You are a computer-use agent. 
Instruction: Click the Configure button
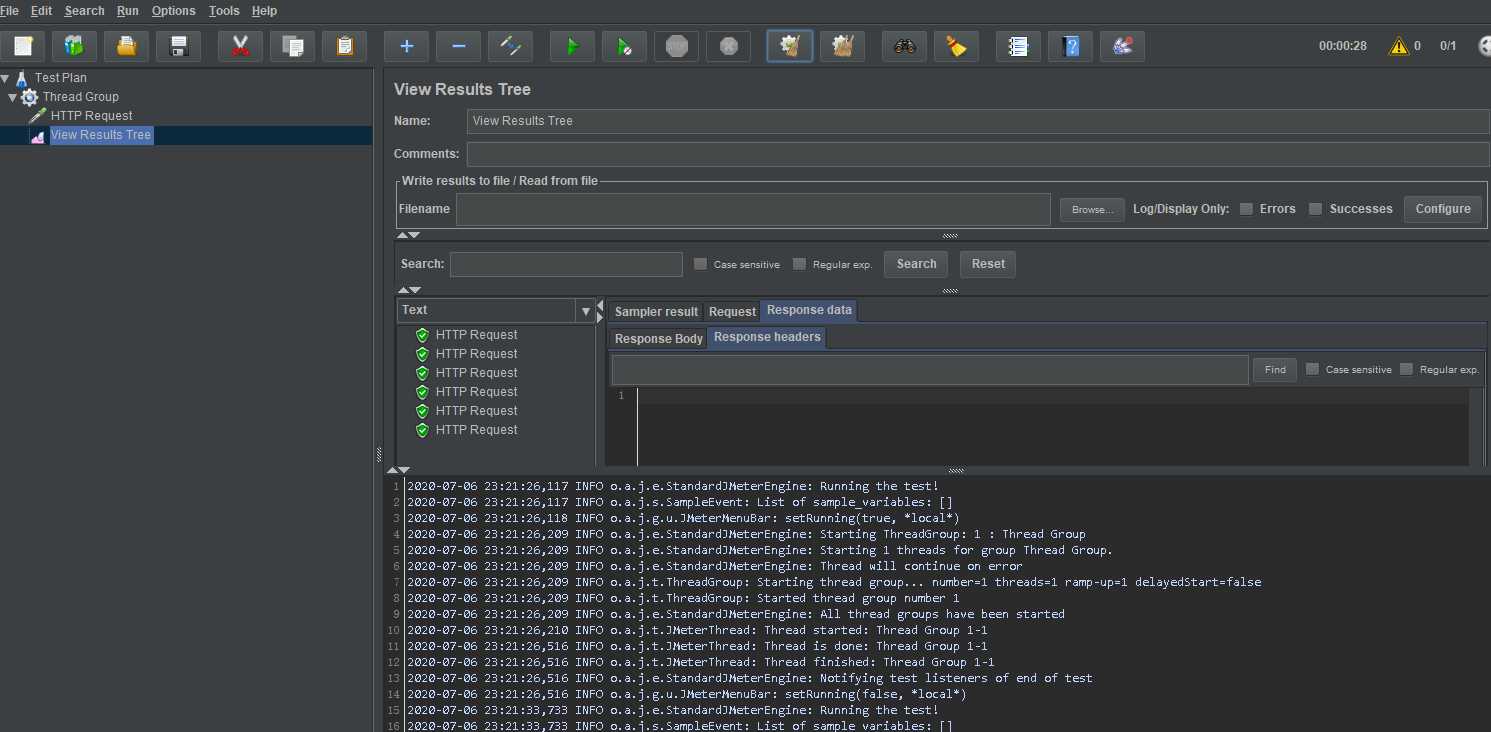click(1443, 209)
